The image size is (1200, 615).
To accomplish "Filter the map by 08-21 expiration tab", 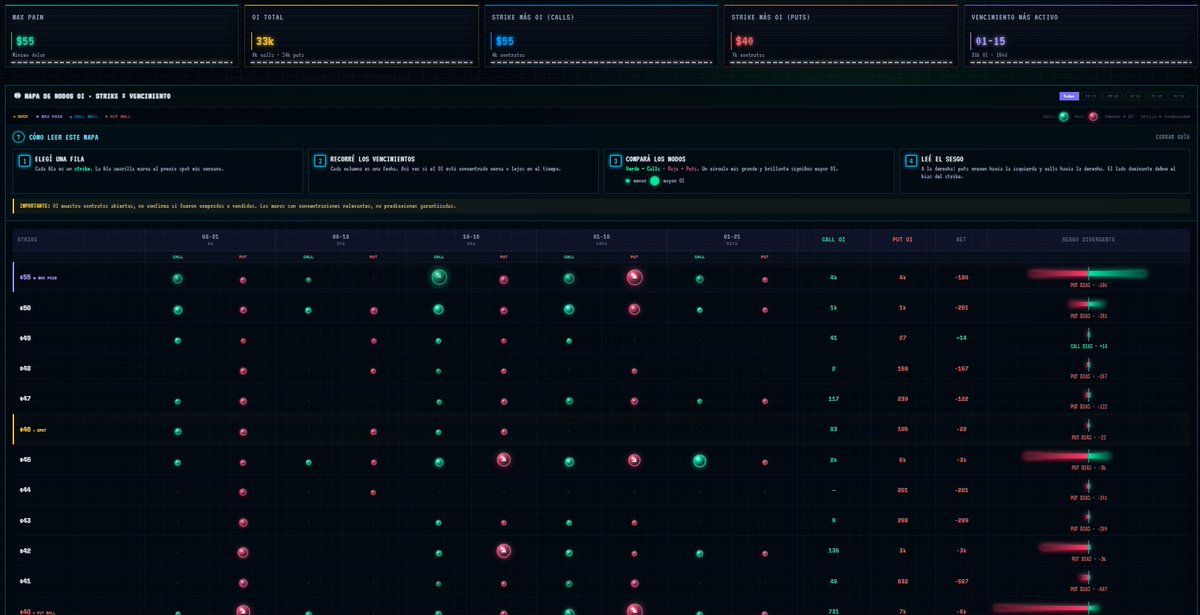I will point(1091,96).
